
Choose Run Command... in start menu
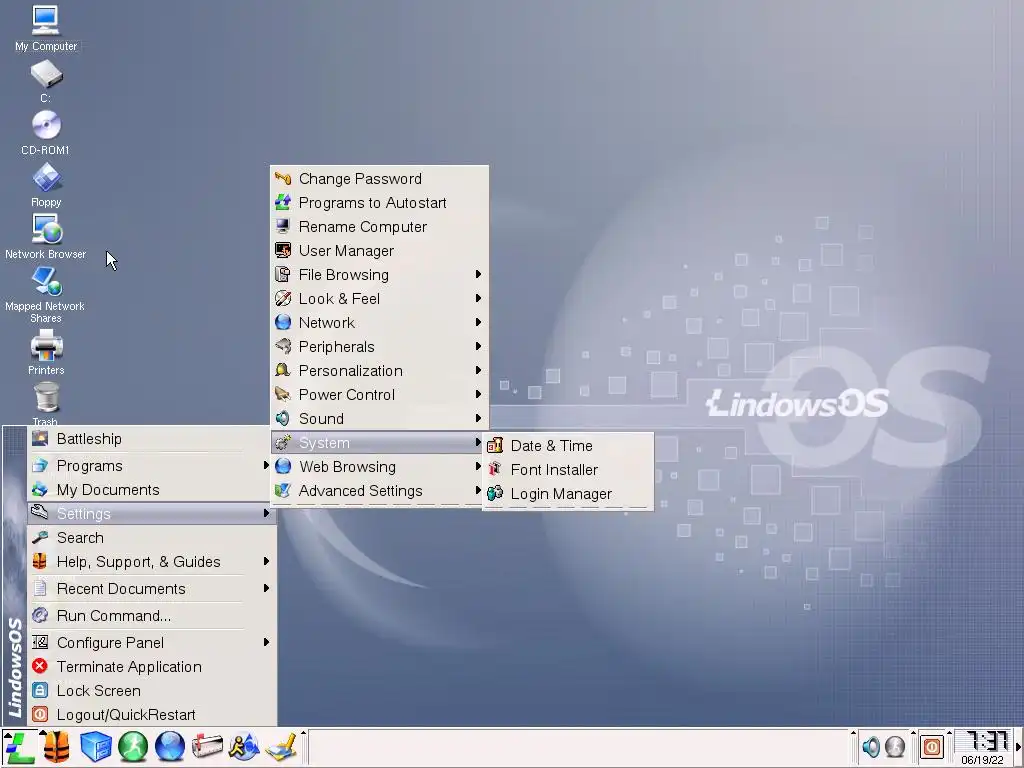pyautogui.click(x=152, y=616)
